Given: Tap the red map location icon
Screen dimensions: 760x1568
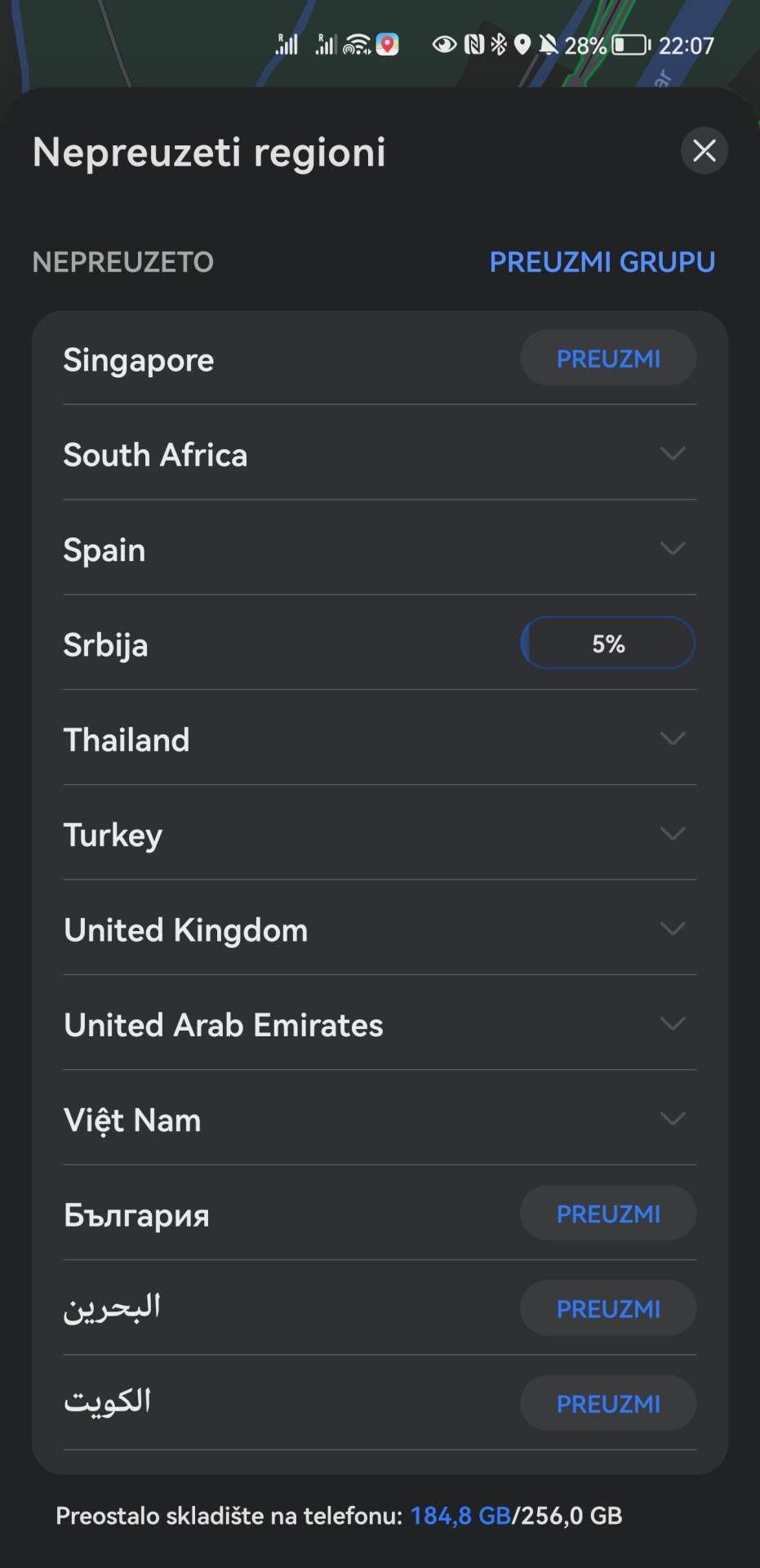Looking at the screenshot, I should click(x=385, y=45).
